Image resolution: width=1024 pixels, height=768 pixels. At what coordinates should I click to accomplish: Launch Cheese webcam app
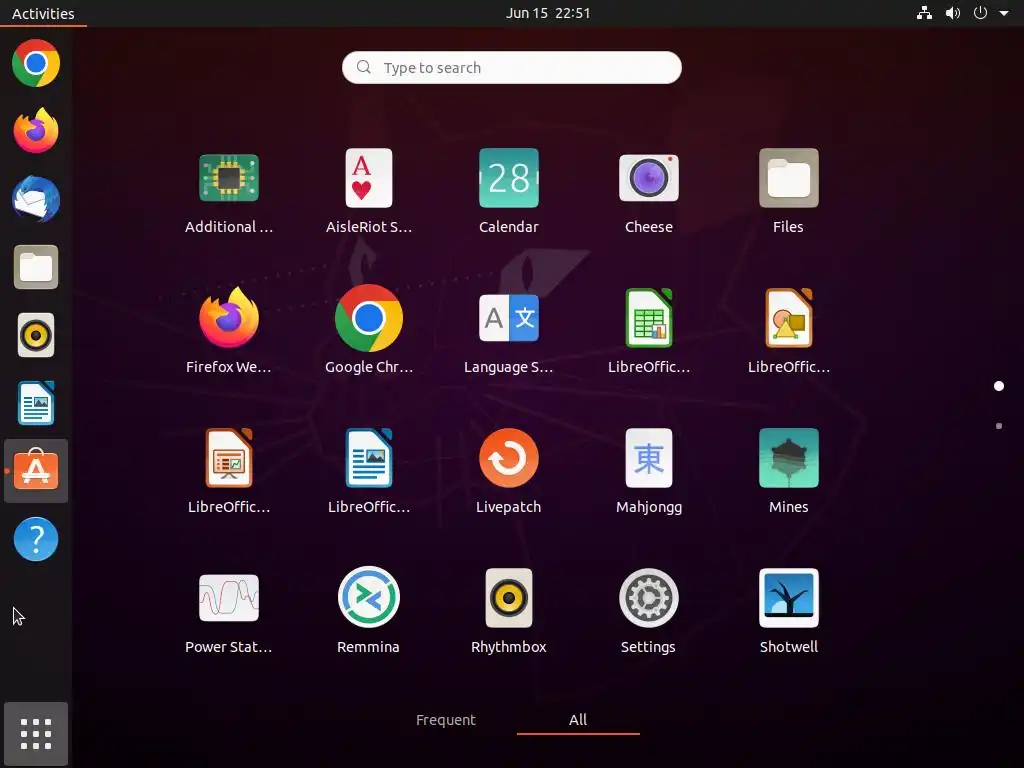pos(648,178)
